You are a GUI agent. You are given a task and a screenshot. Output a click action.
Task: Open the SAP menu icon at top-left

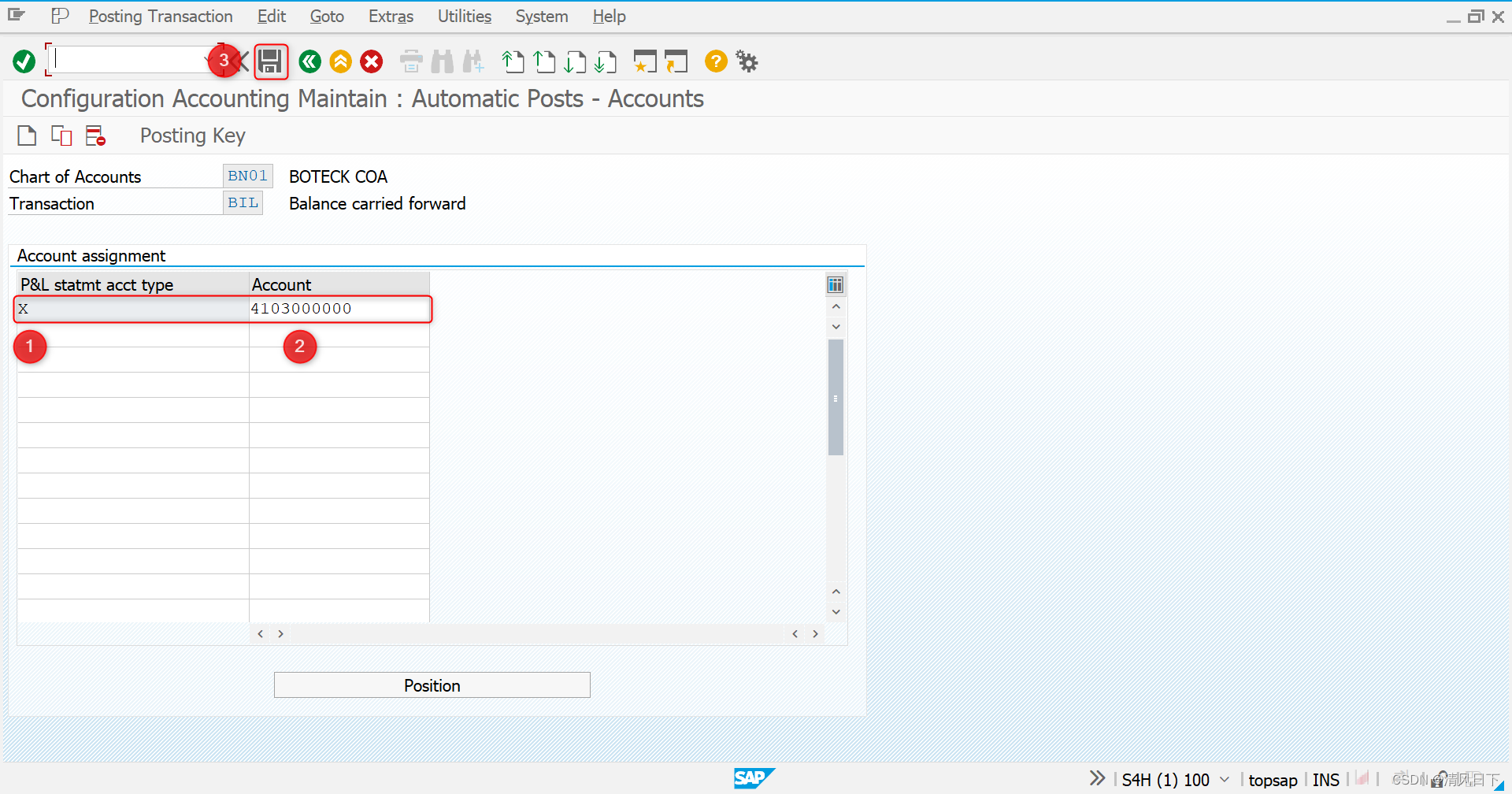pyautogui.click(x=17, y=16)
